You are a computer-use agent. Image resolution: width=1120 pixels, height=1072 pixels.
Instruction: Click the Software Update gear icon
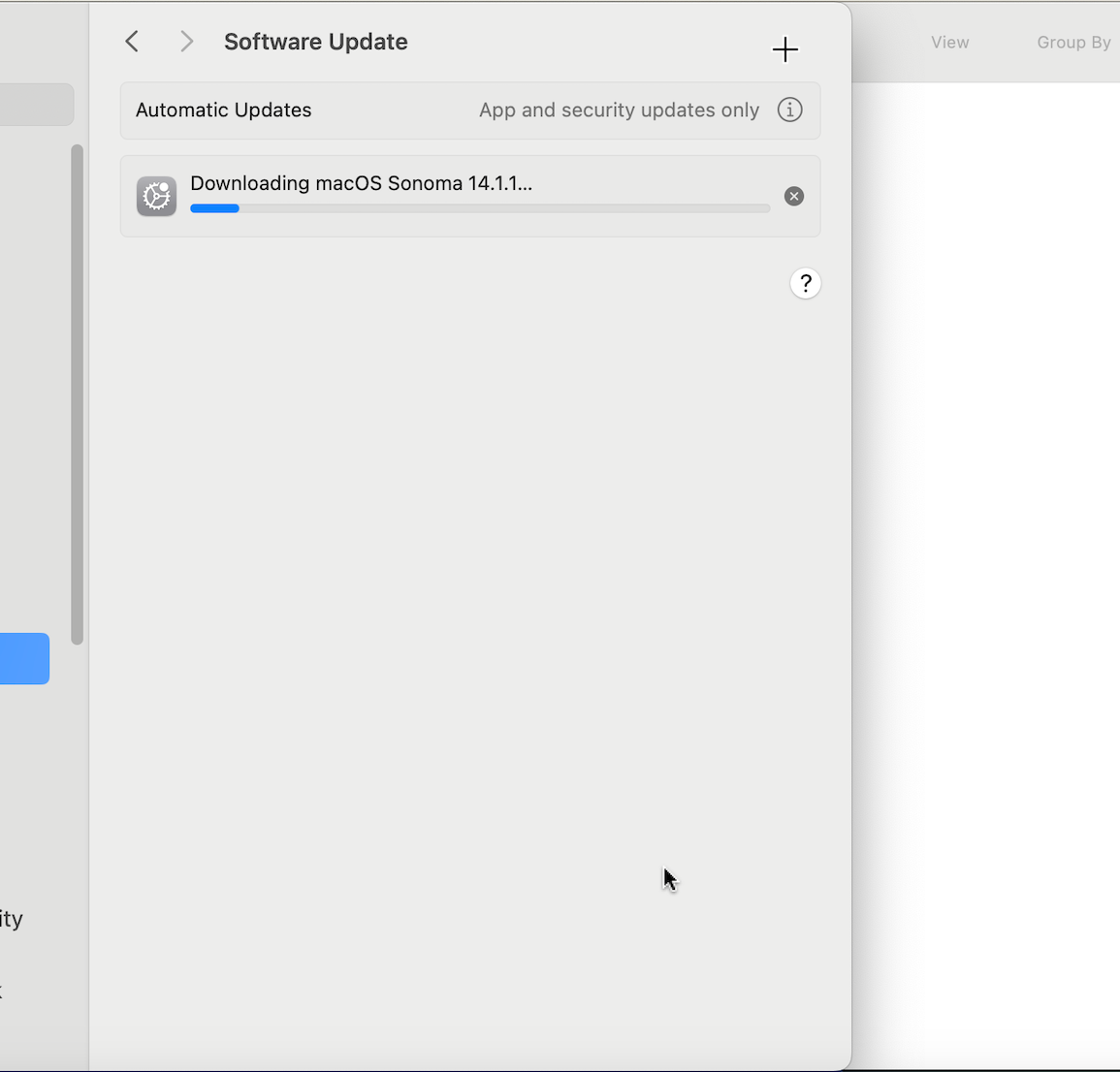[x=156, y=196]
